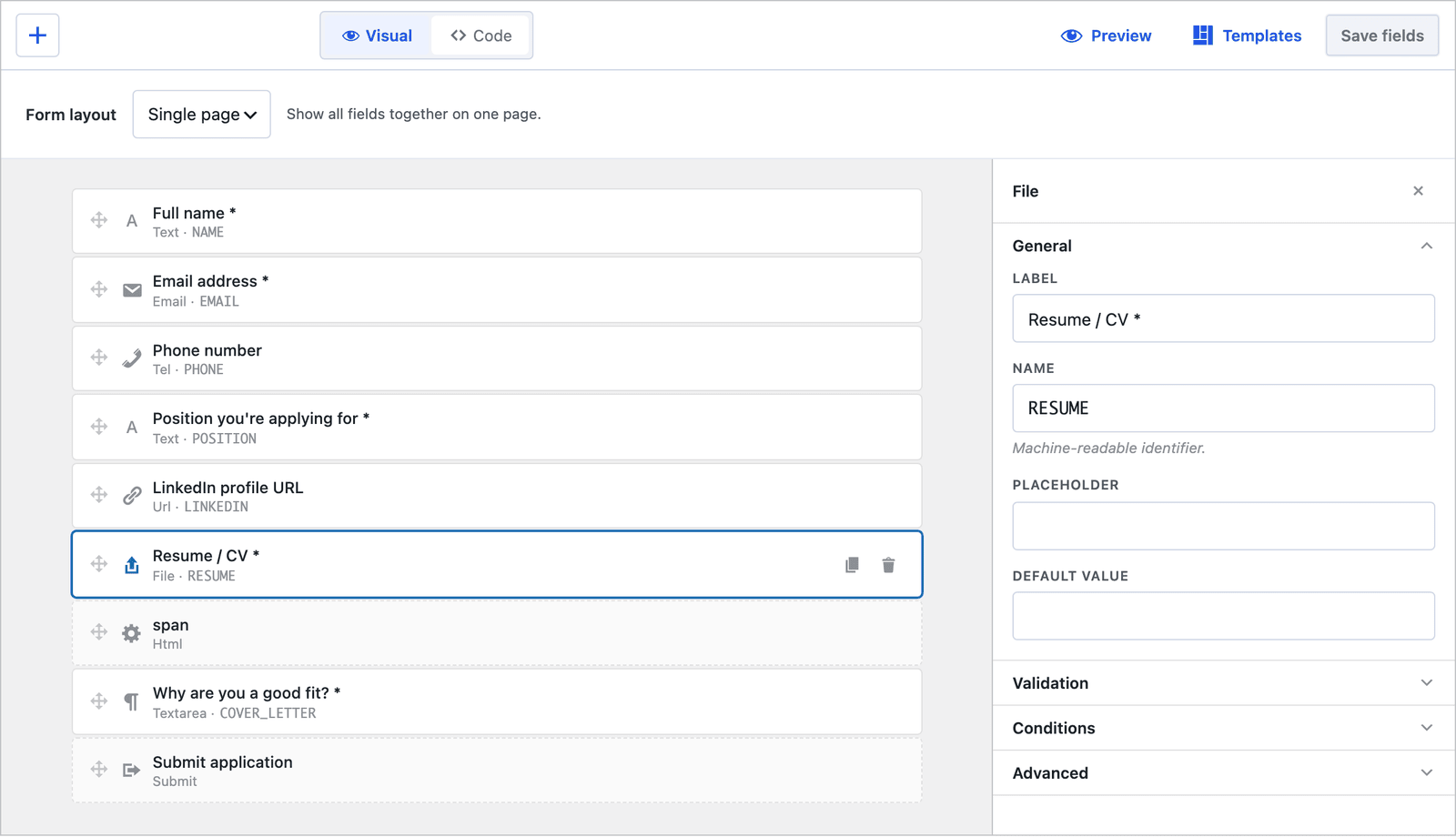This screenshot has height=837, width=1456.
Task: Click the Label input with Resume / CV
Action: 1223,318
